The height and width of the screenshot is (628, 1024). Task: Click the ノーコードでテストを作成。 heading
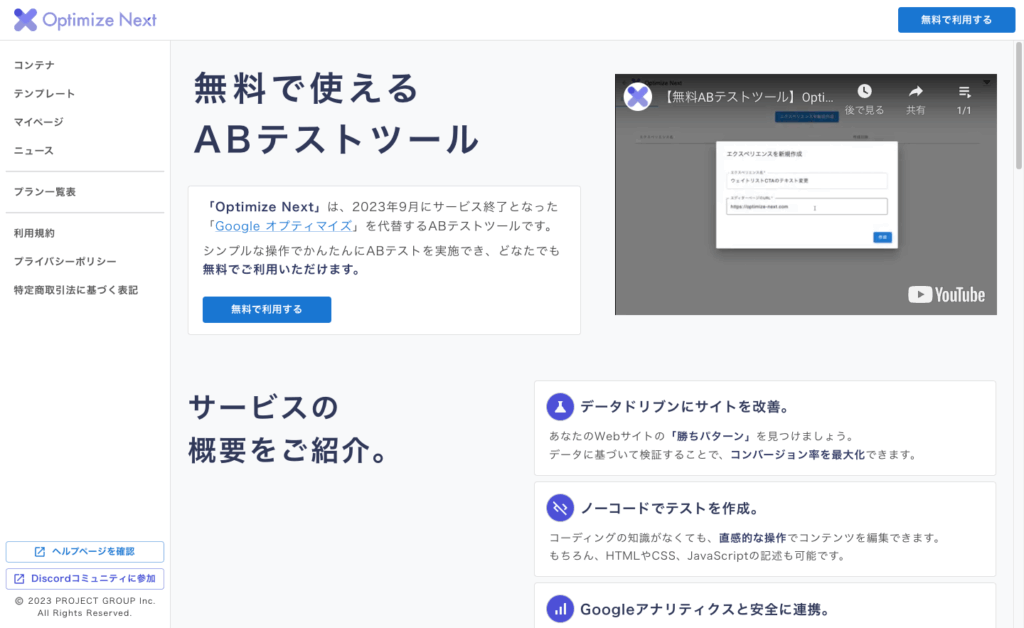(671, 508)
